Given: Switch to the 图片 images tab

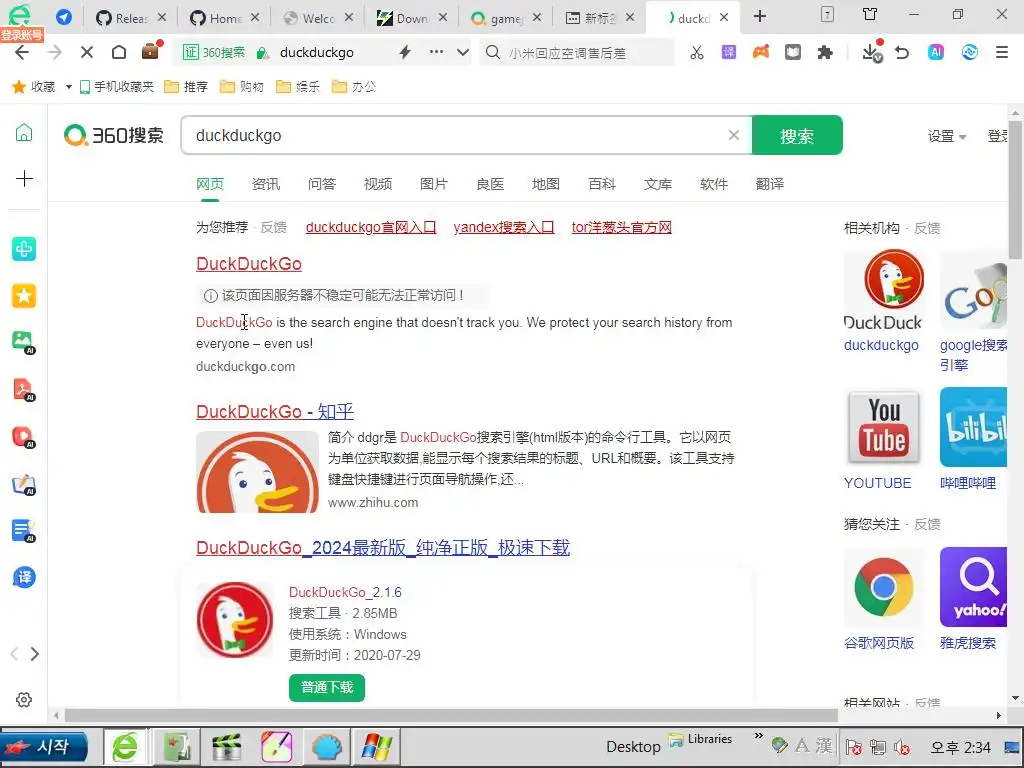Looking at the screenshot, I should (x=434, y=184).
